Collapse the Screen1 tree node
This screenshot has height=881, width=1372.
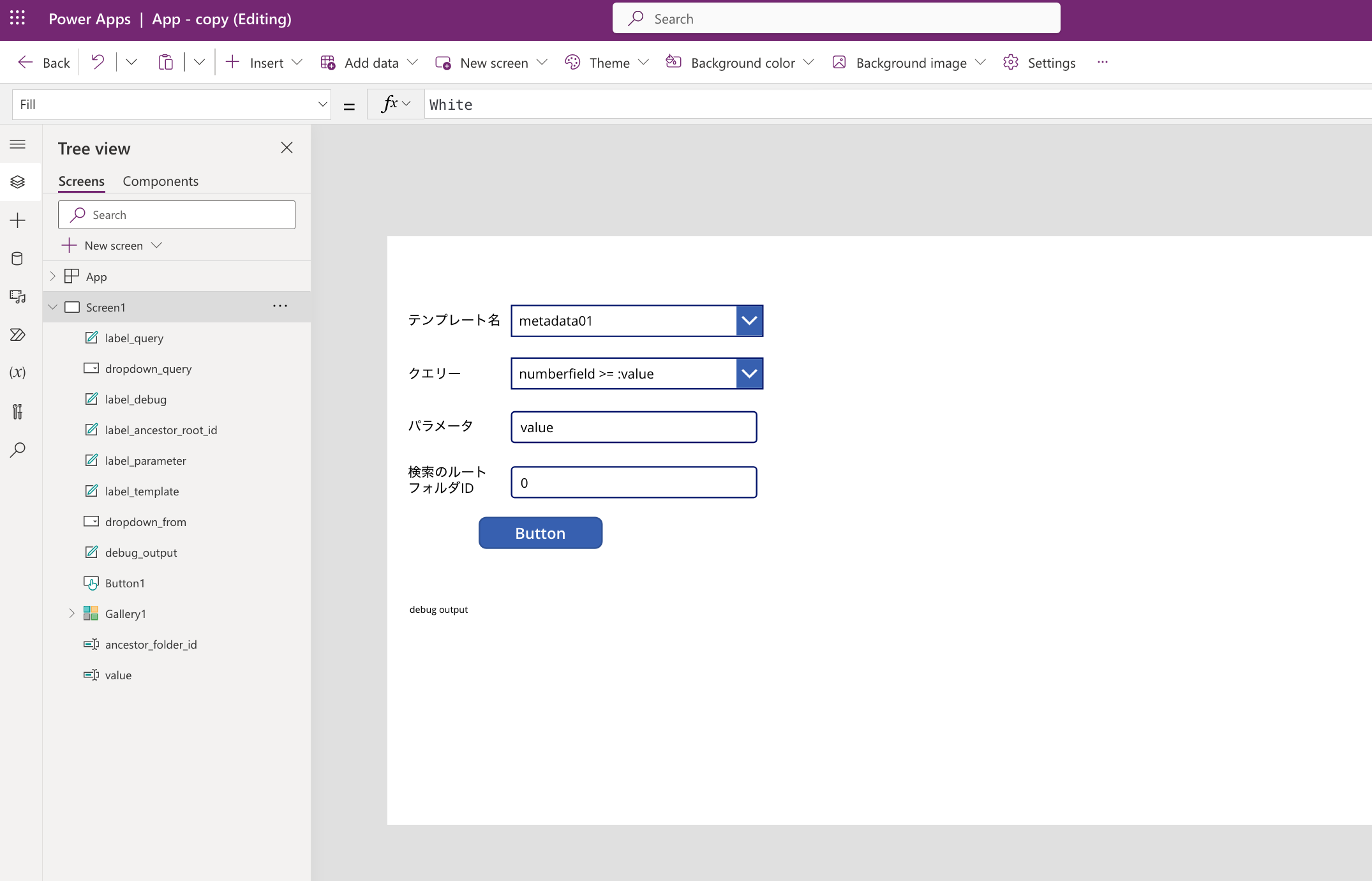[x=53, y=307]
